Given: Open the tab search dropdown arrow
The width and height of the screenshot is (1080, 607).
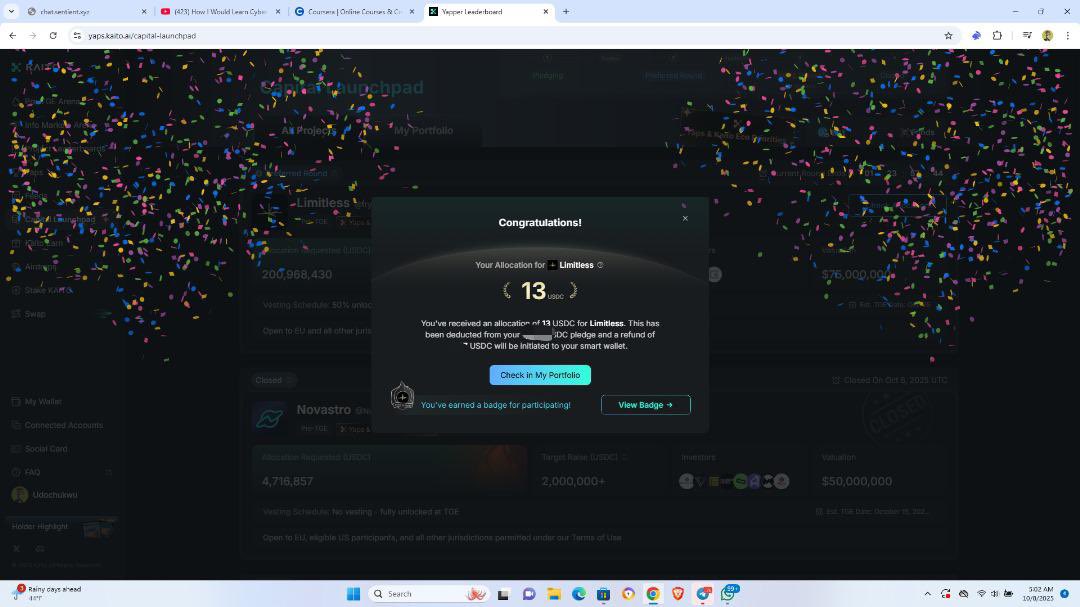Looking at the screenshot, I should coord(11,12).
